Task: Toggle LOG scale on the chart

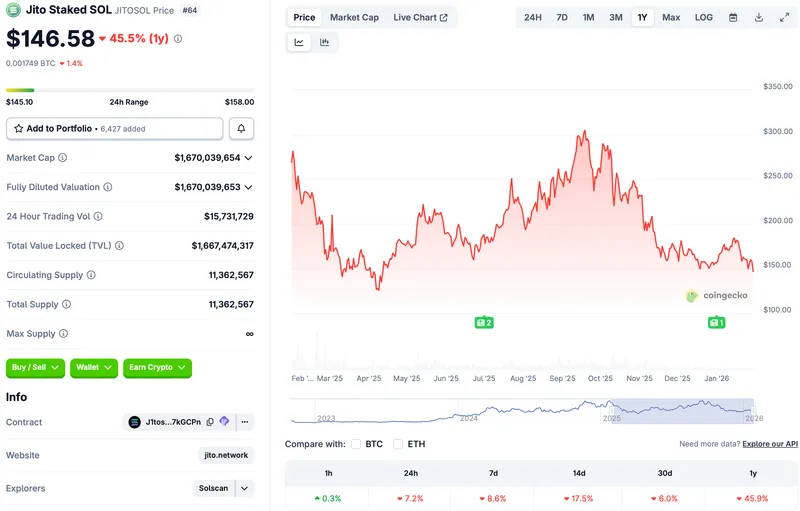Action: click(704, 18)
